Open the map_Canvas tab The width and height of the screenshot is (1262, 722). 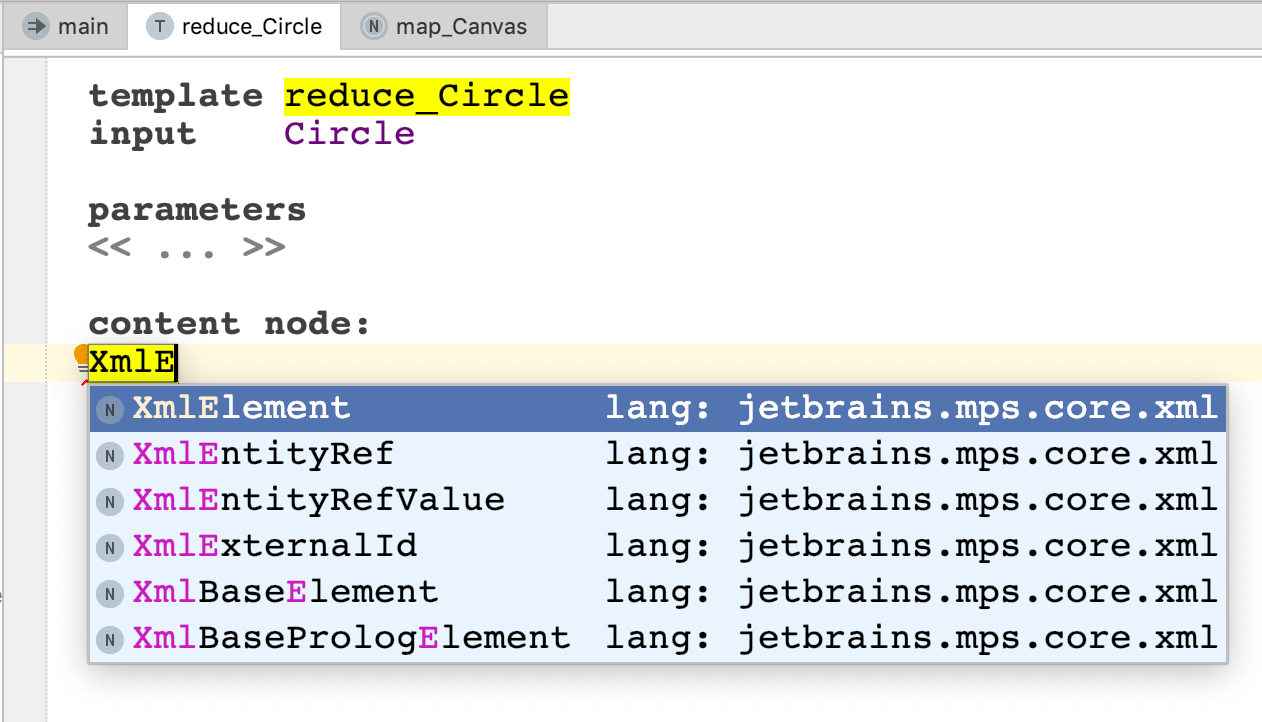click(x=444, y=26)
